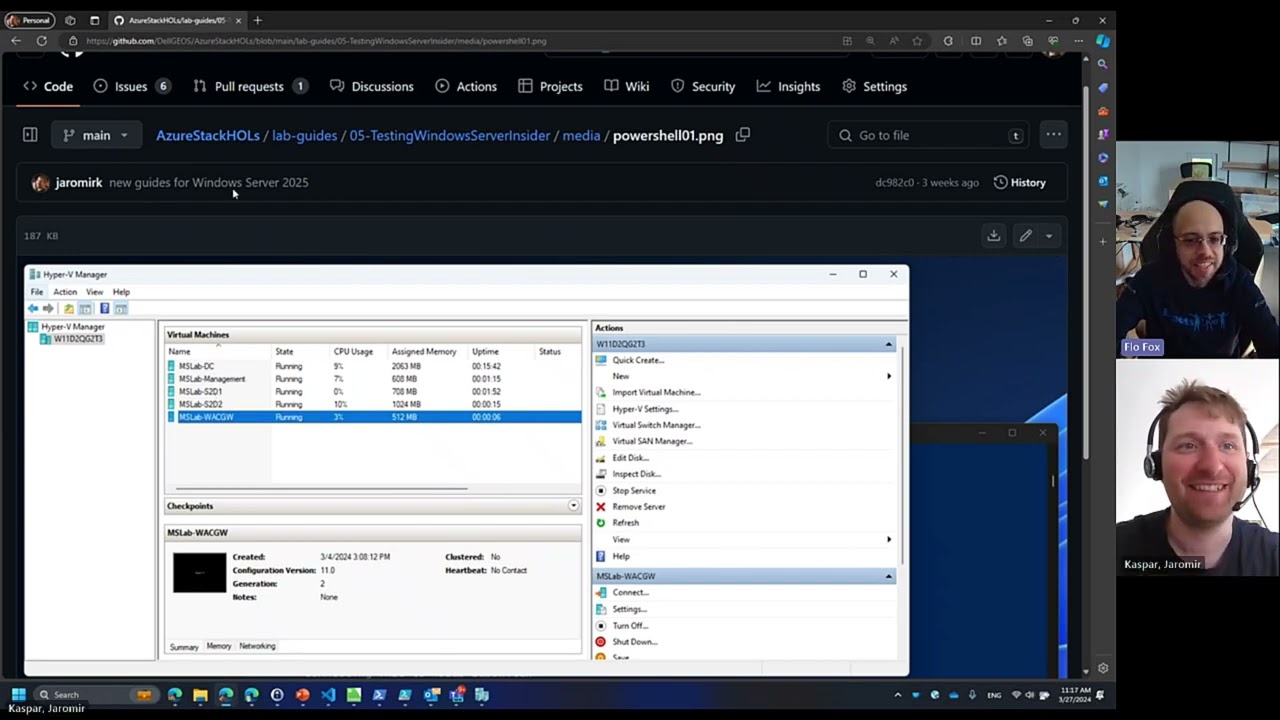Download the raw powershell01.png file

pos(994,236)
